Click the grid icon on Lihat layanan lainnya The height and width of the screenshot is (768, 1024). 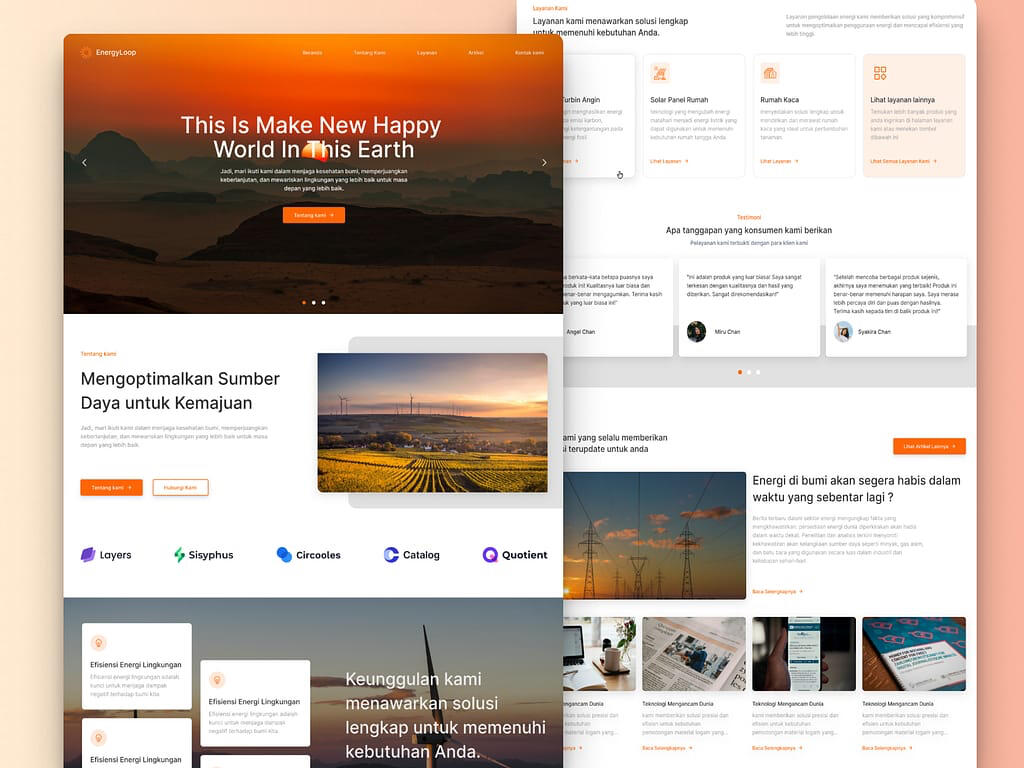(880, 73)
